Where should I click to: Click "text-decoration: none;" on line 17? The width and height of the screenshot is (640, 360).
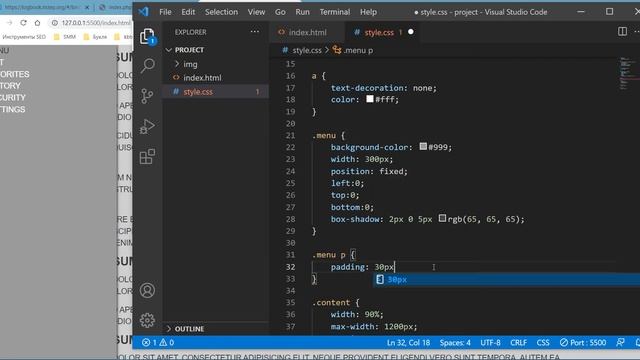pyautogui.click(x=384, y=88)
